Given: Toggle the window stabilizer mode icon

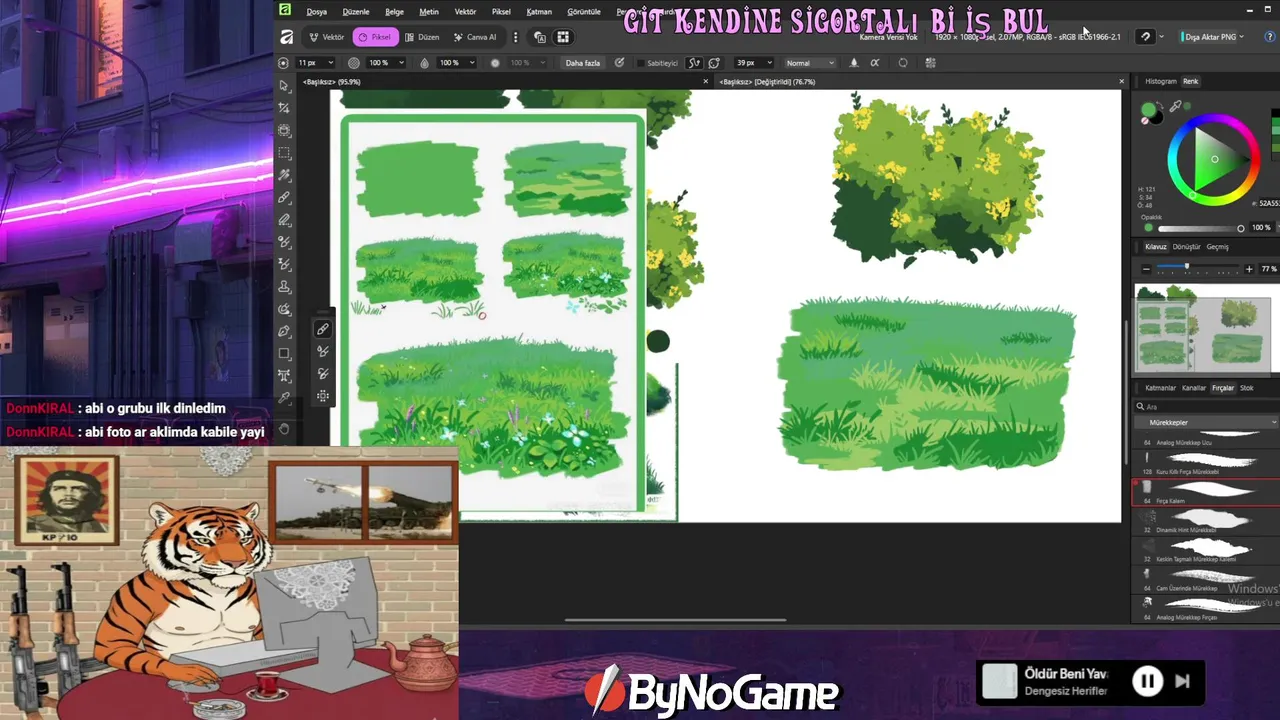Looking at the screenshot, I should pos(714,63).
